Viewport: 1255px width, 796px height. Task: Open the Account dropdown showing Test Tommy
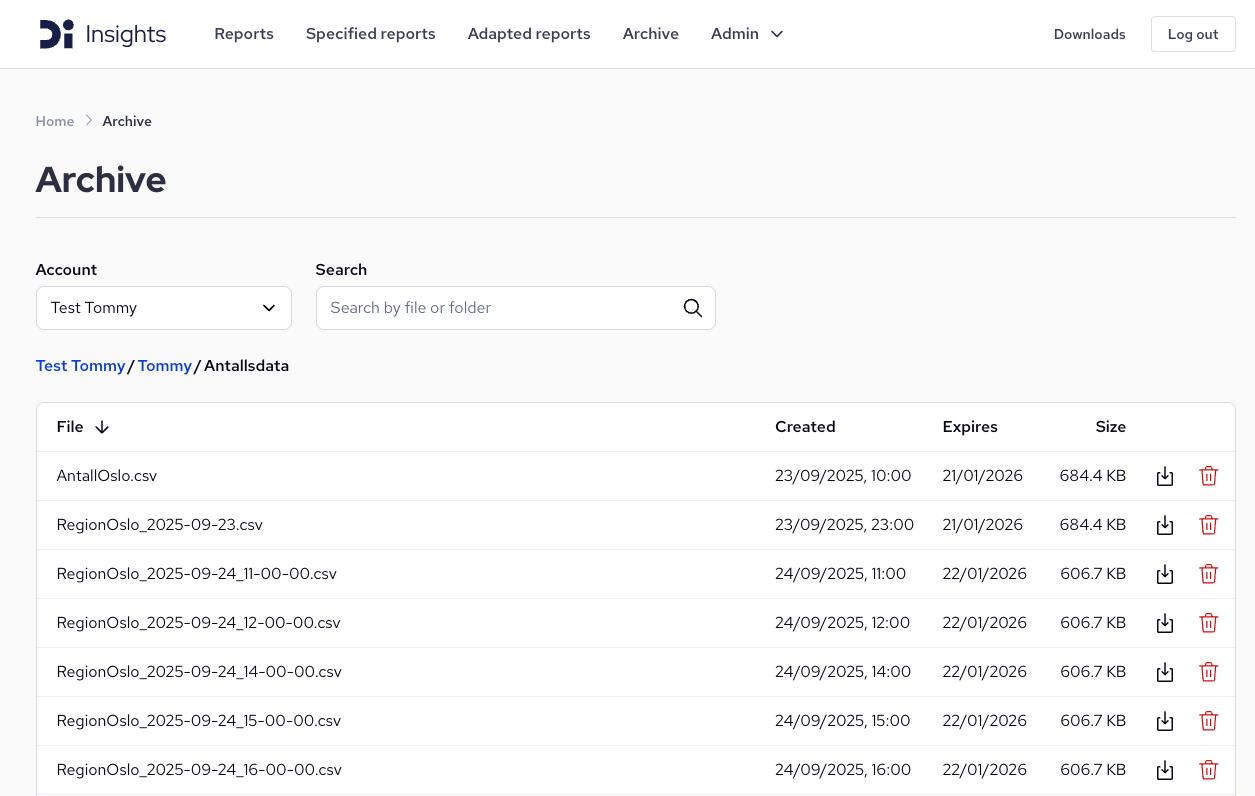click(x=163, y=308)
